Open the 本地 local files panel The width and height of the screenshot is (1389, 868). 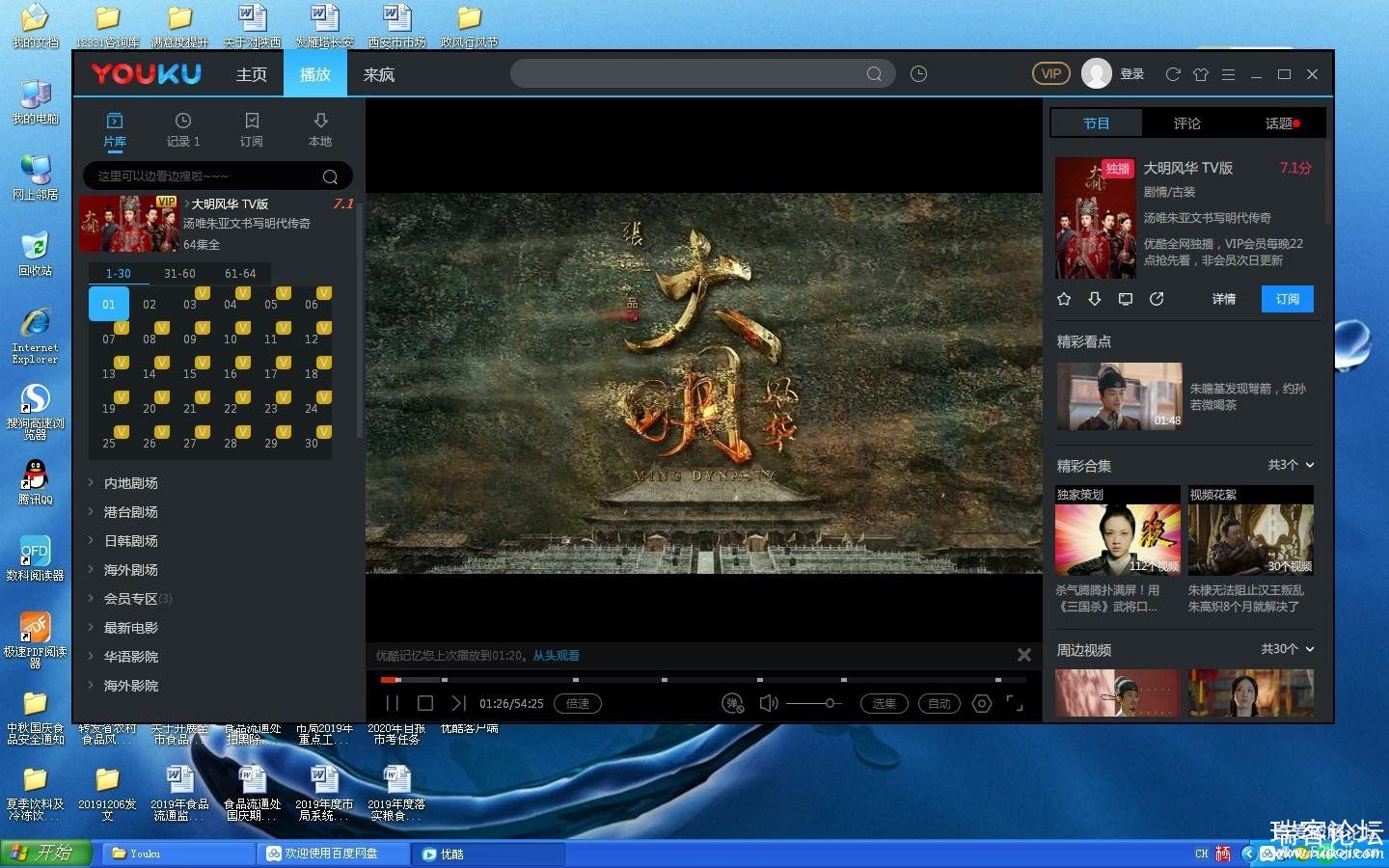tap(320, 130)
